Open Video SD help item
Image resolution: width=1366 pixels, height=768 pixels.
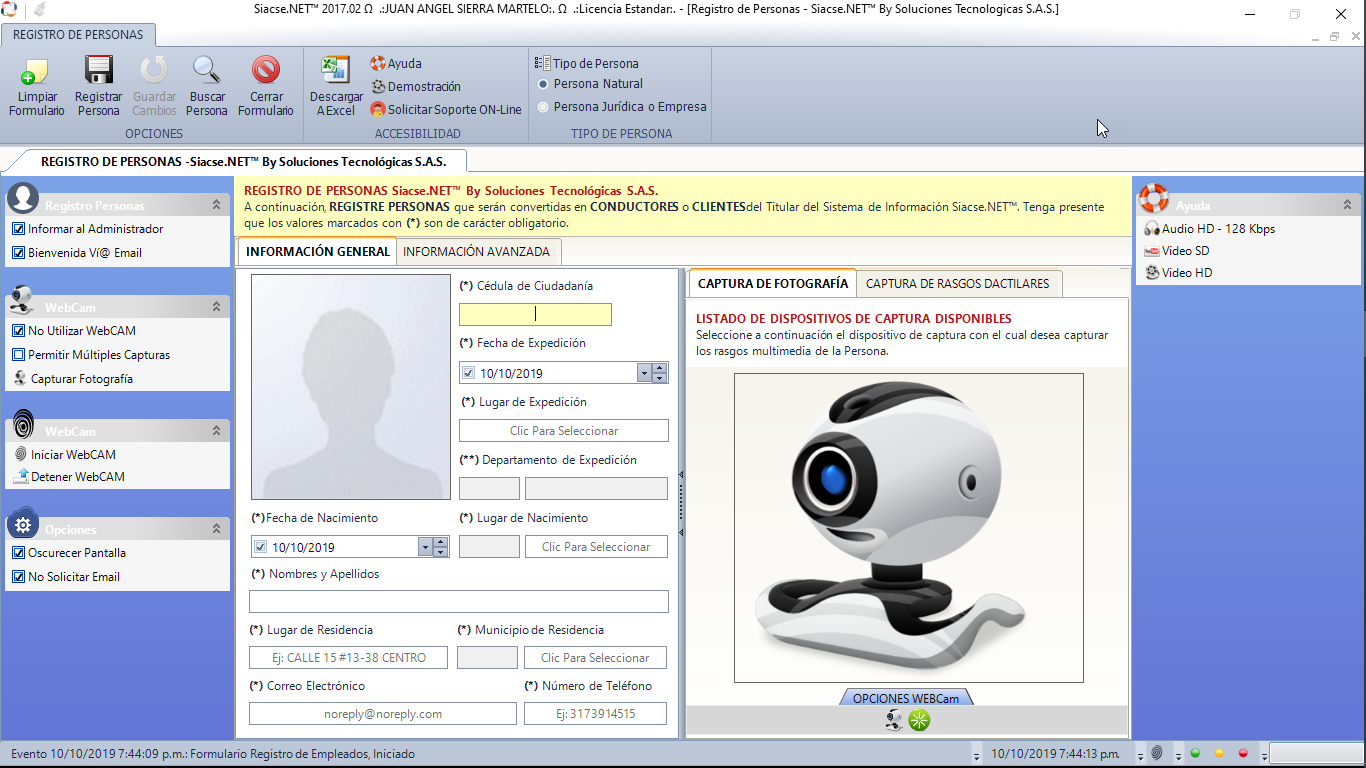pyautogui.click(x=1177, y=251)
